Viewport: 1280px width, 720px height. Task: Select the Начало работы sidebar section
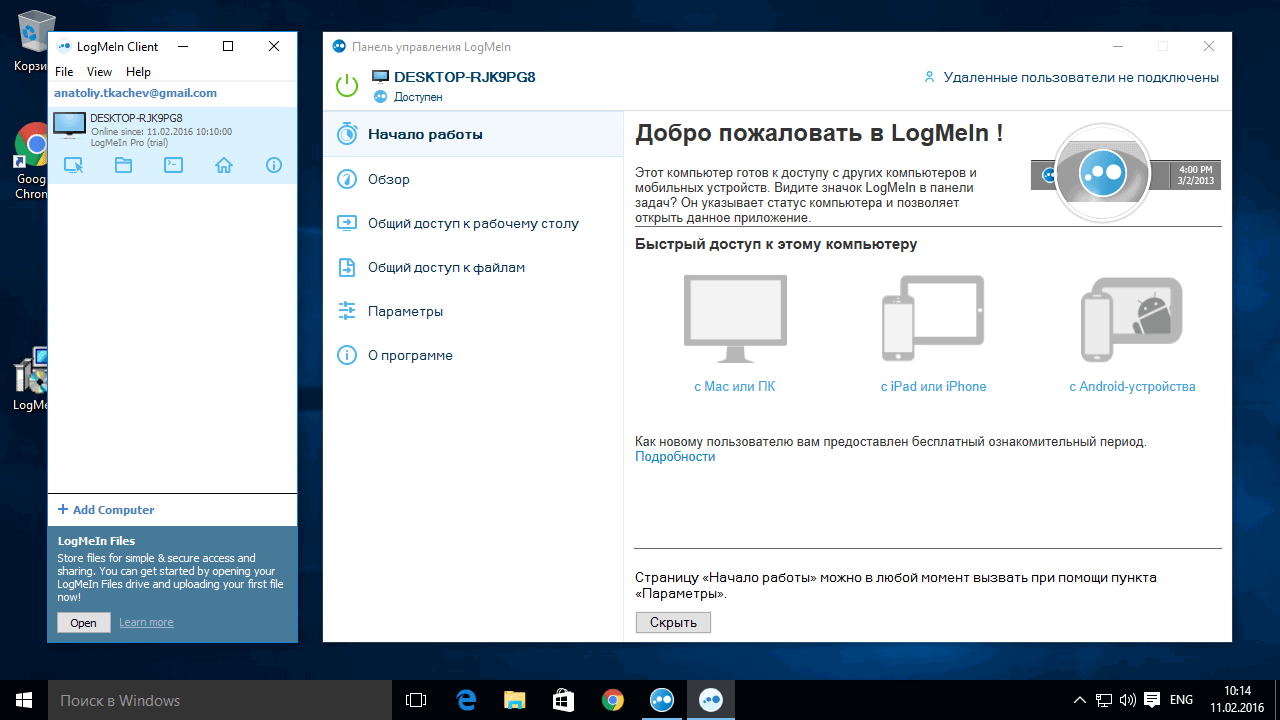click(x=473, y=134)
